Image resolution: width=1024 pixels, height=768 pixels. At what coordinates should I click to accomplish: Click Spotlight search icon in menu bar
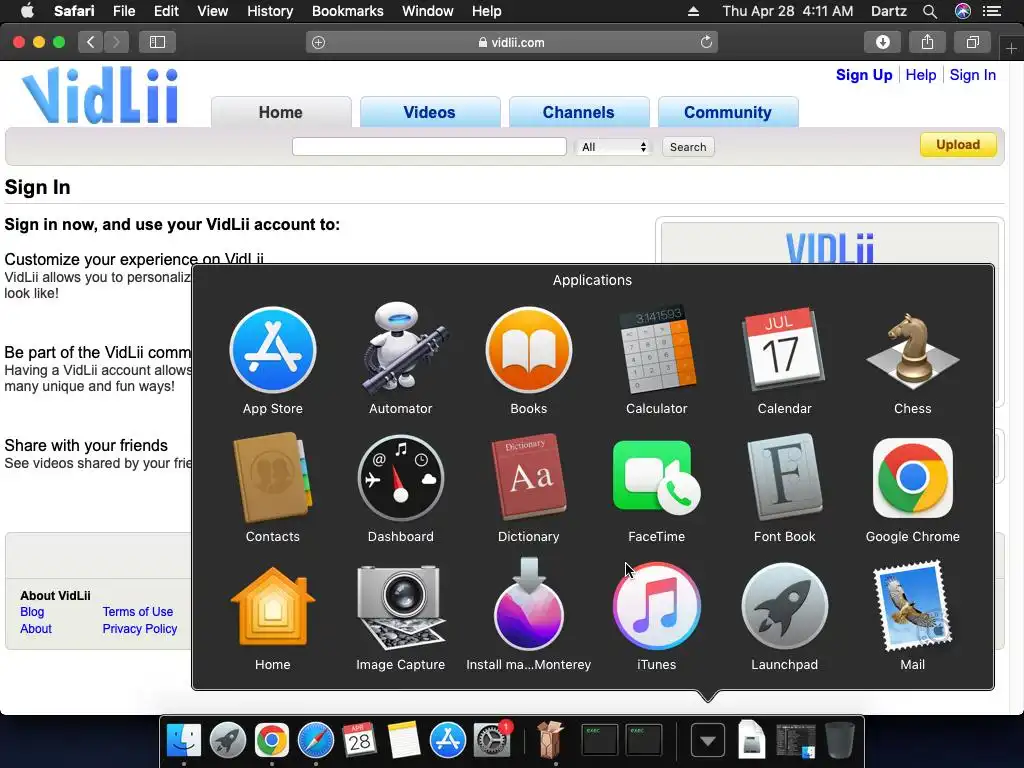click(929, 11)
